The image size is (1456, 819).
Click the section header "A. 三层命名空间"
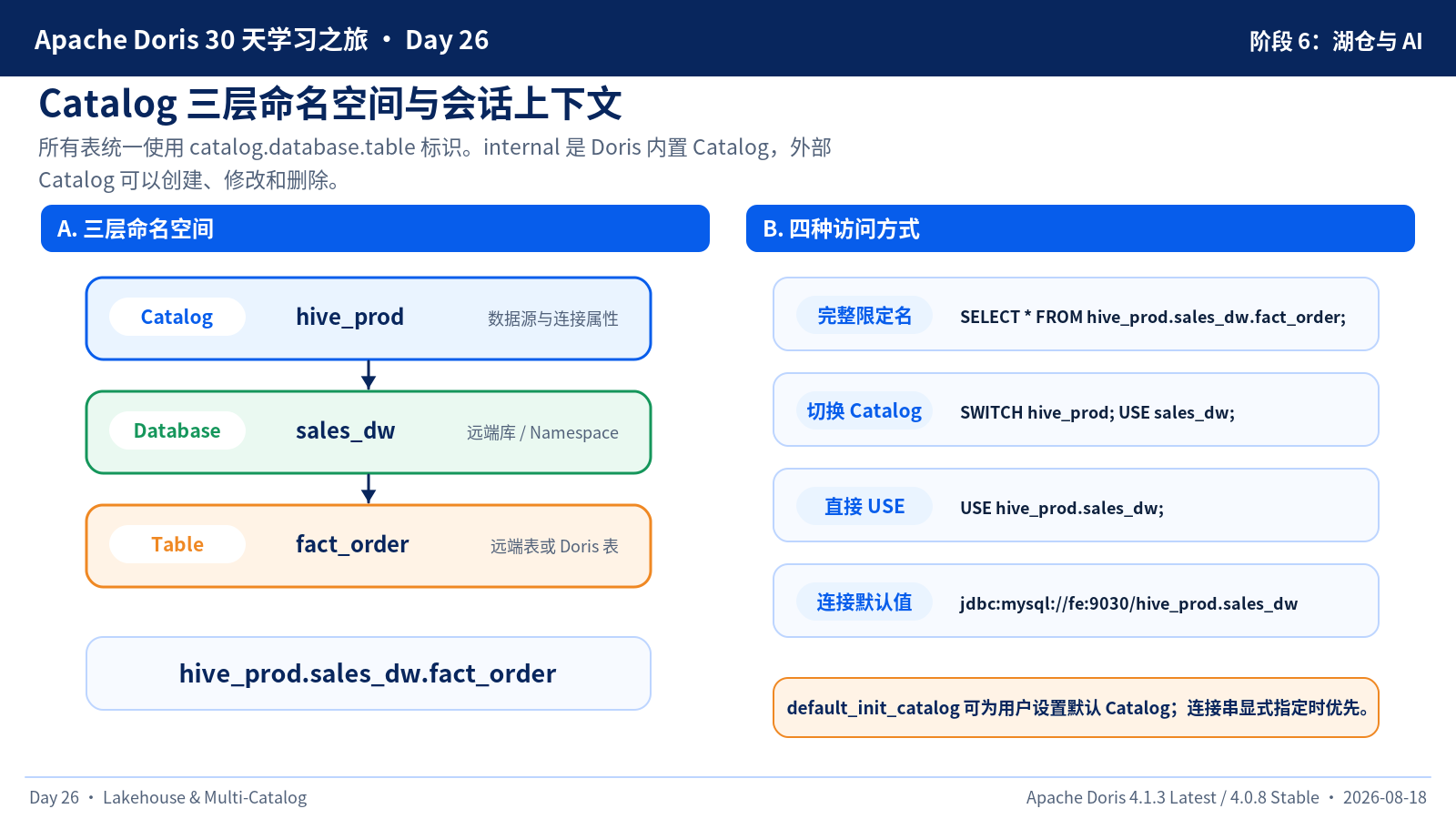(375, 228)
